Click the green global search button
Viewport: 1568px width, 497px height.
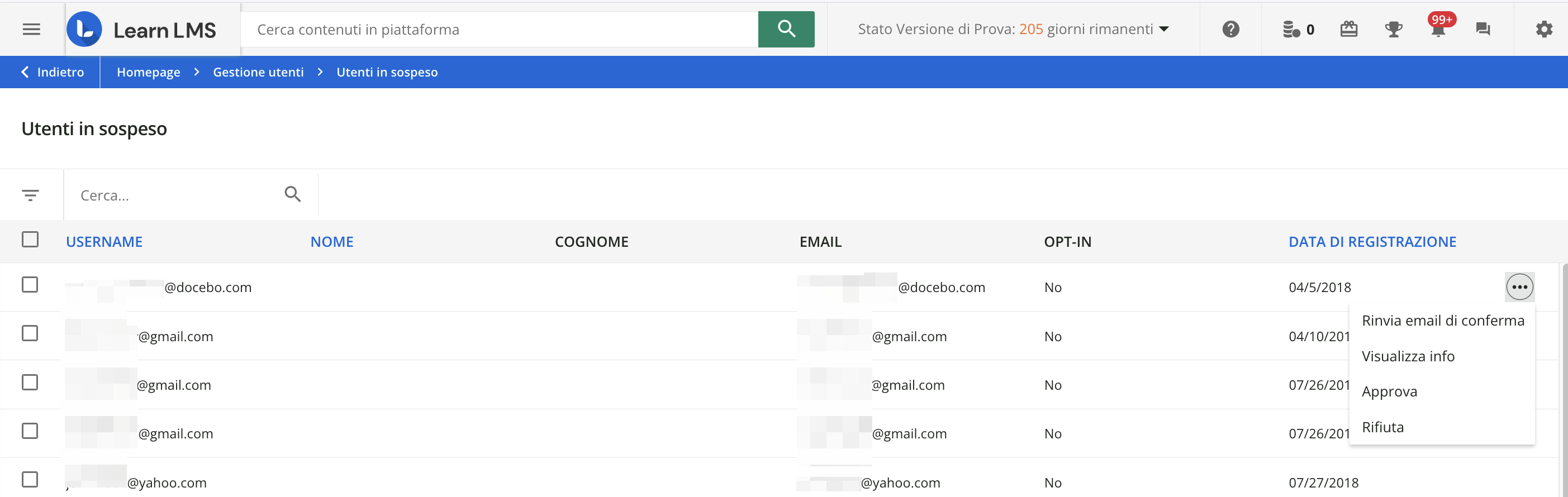(786, 29)
